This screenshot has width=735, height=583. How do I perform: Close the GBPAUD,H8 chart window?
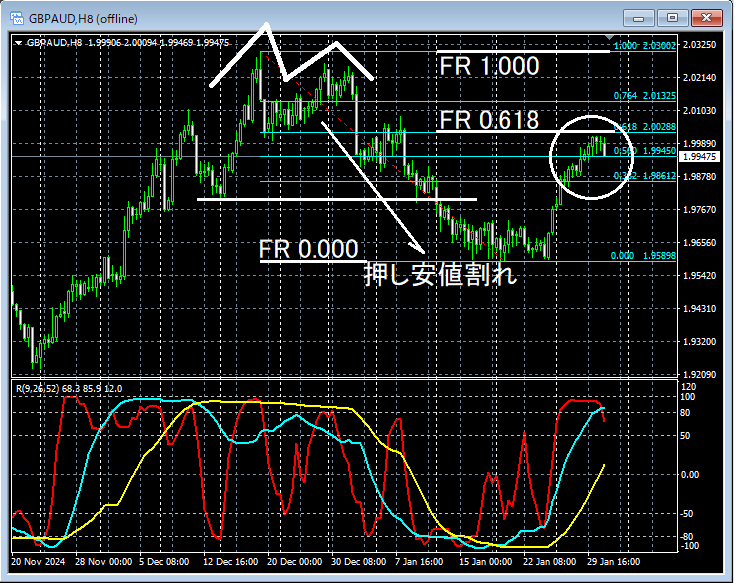706,18
